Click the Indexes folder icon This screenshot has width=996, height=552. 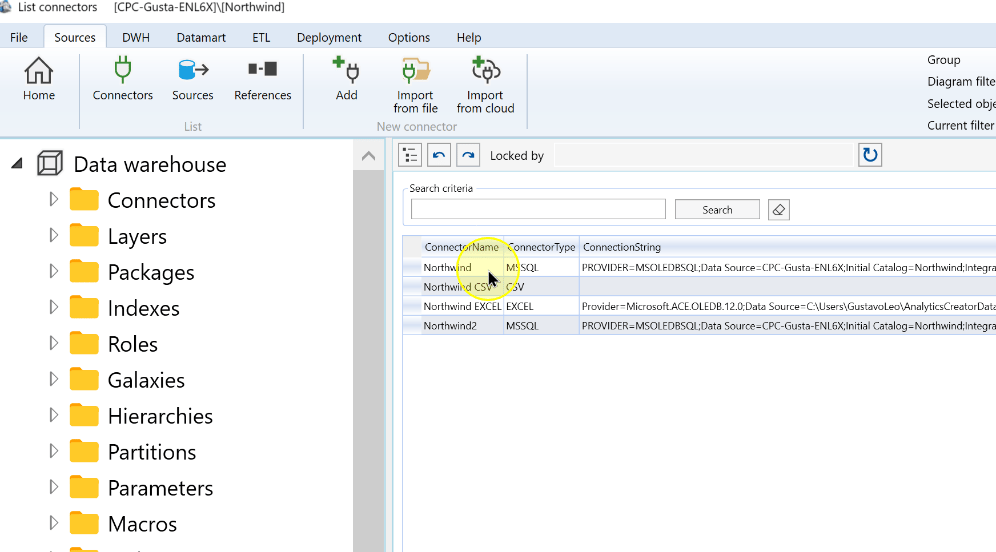(84, 307)
